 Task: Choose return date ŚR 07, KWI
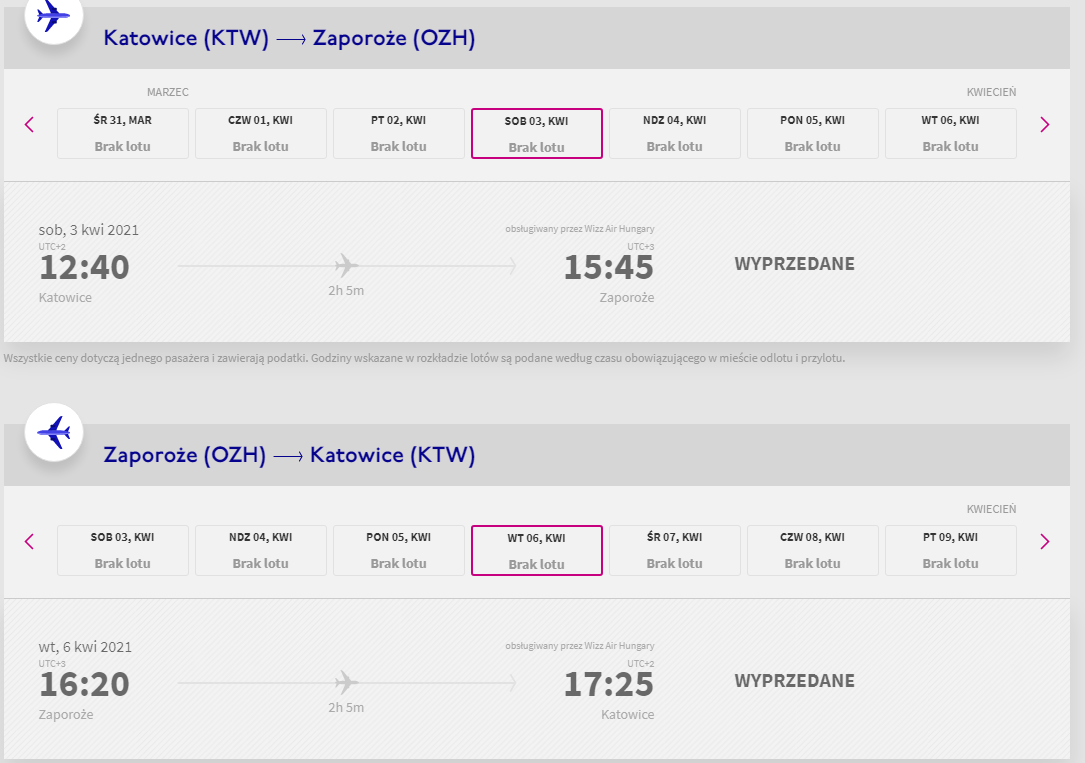point(675,551)
